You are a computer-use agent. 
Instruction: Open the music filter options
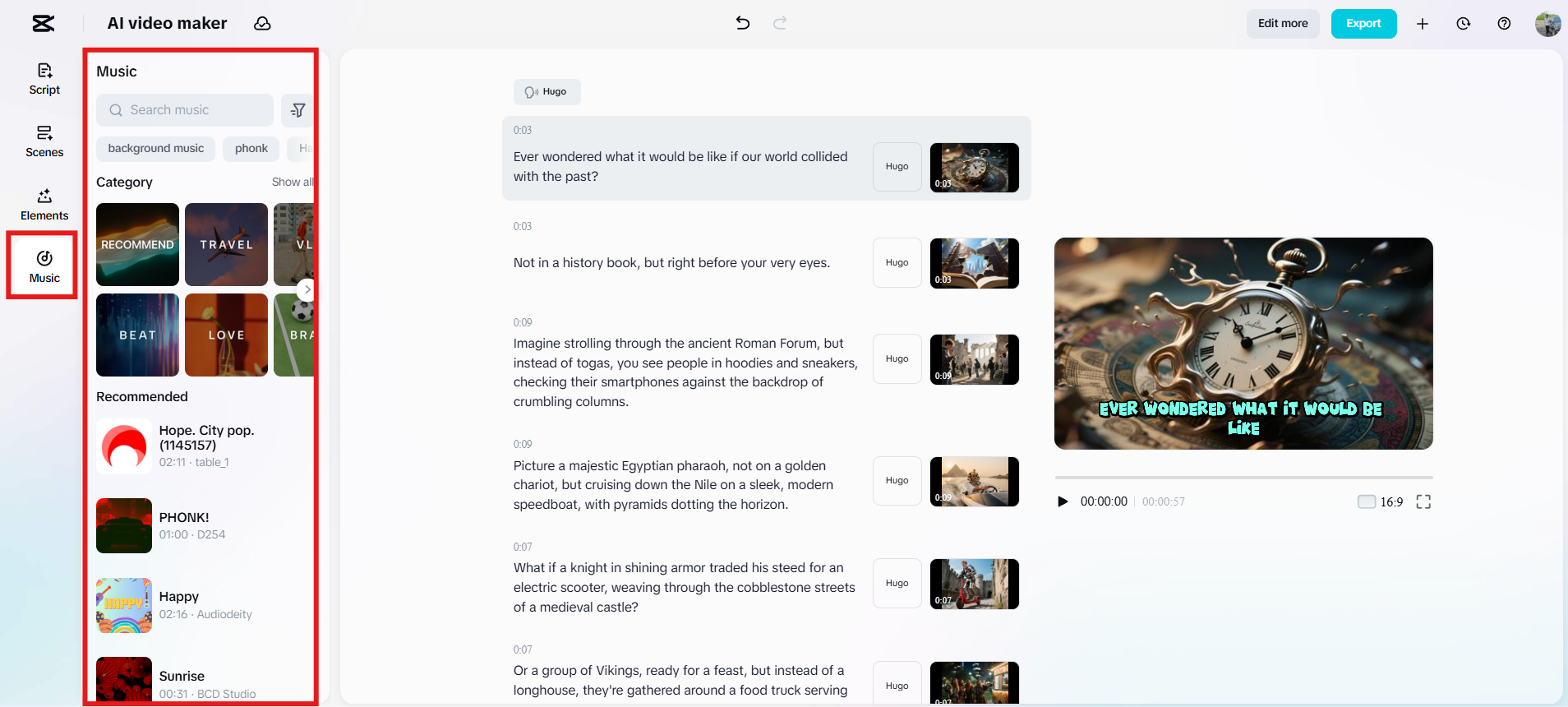click(x=297, y=110)
